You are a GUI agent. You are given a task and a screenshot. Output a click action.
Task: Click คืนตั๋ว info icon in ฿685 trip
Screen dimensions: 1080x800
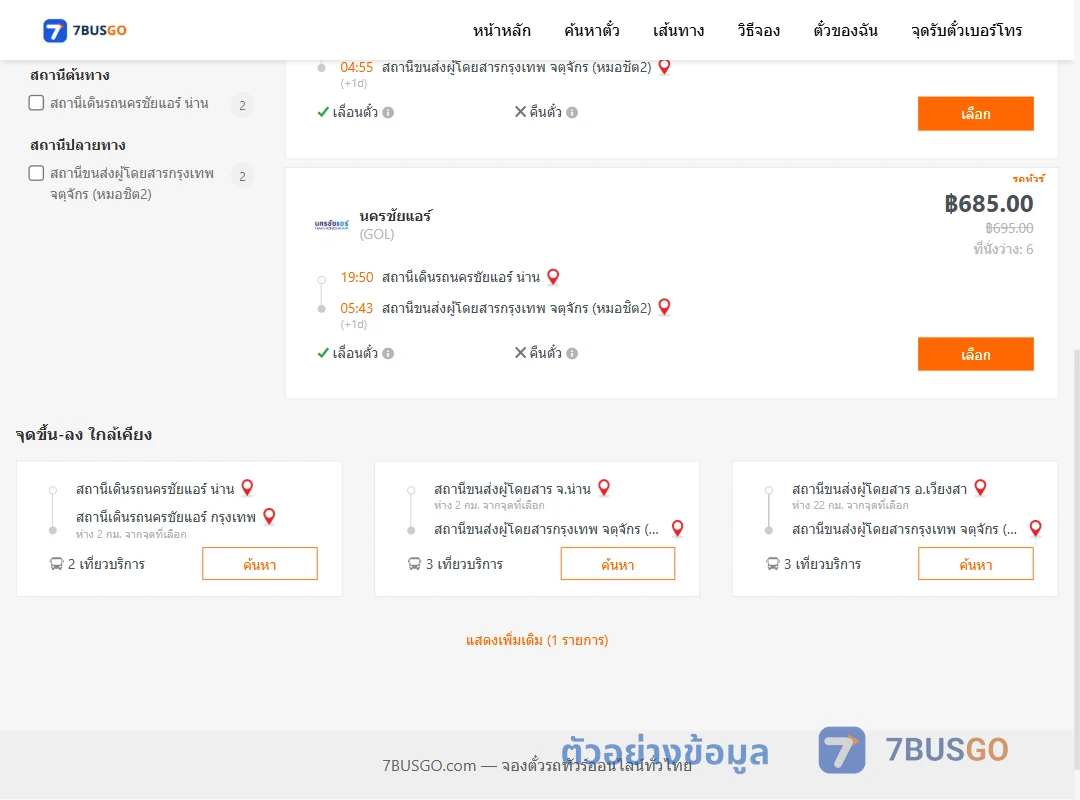point(572,353)
